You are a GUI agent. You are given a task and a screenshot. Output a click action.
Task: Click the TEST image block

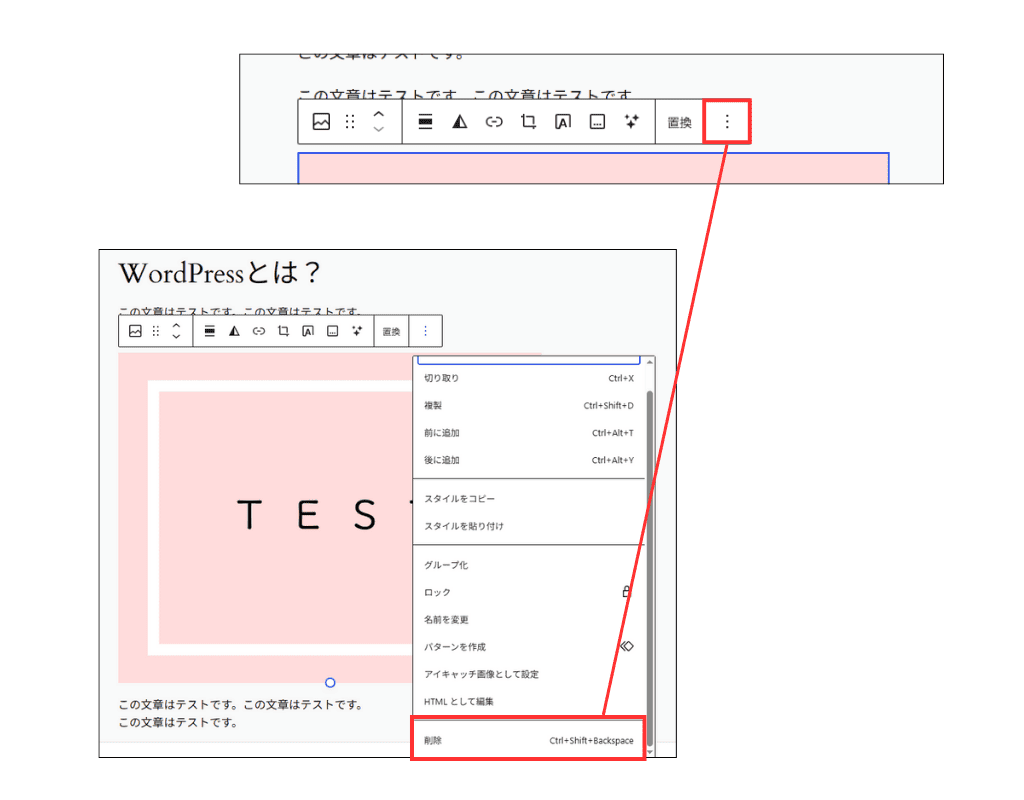click(265, 518)
